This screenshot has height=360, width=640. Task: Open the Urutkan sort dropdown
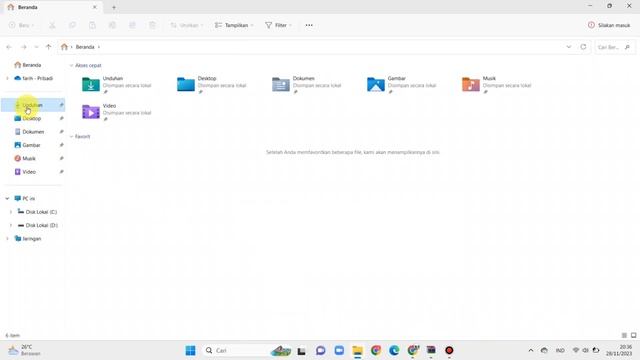(187, 25)
